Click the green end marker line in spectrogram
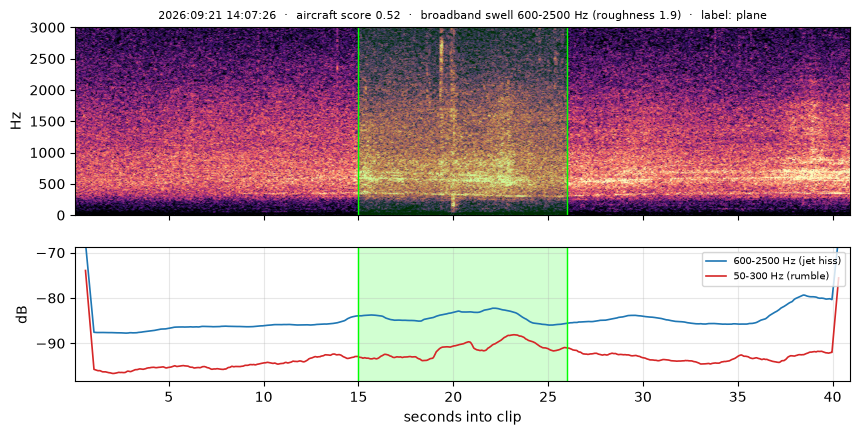The image size is (860, 435). click(x=567, y=121)
